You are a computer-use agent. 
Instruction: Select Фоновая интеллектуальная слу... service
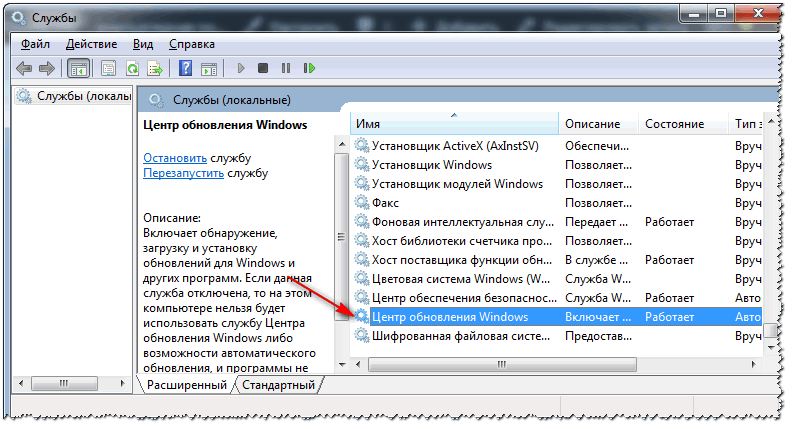click(x=463, y=222)
